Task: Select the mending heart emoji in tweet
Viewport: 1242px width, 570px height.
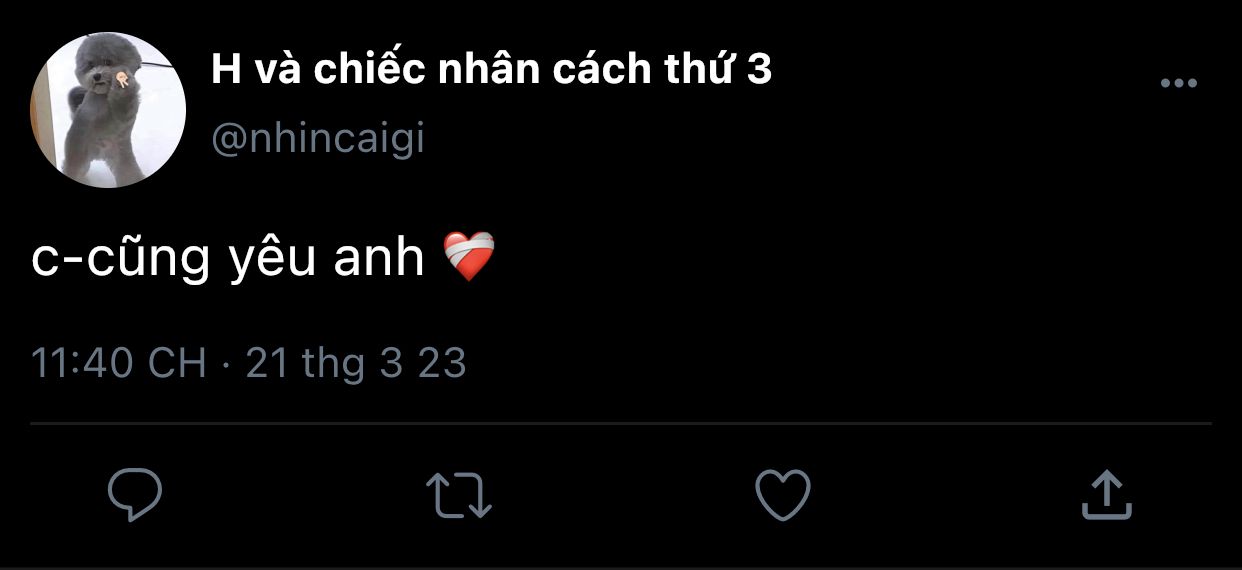Action: click(469, 258)
